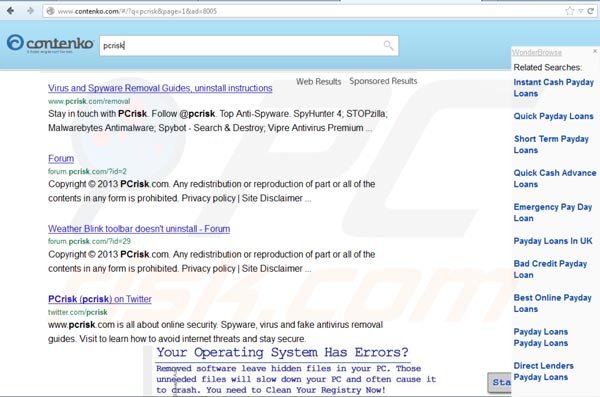
Task: Click the www.pcrisk.com/removal URL text
Action: 89,101
